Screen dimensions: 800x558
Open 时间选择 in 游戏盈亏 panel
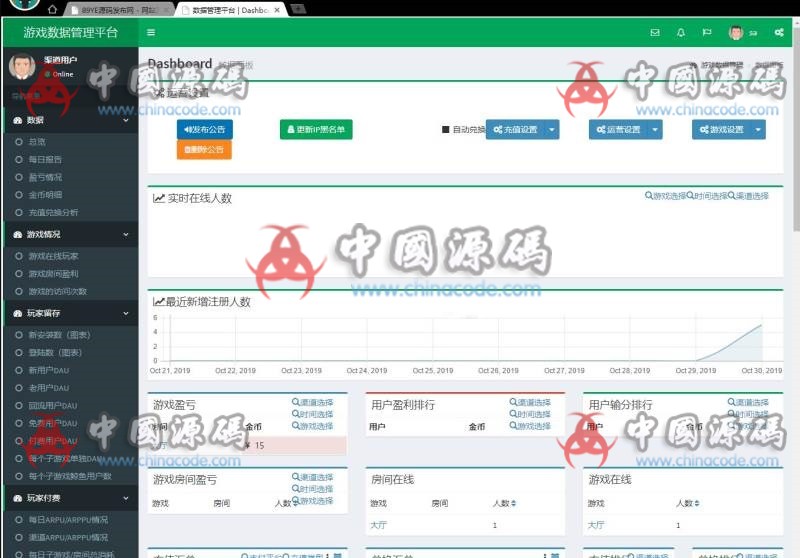click(313, 414)
